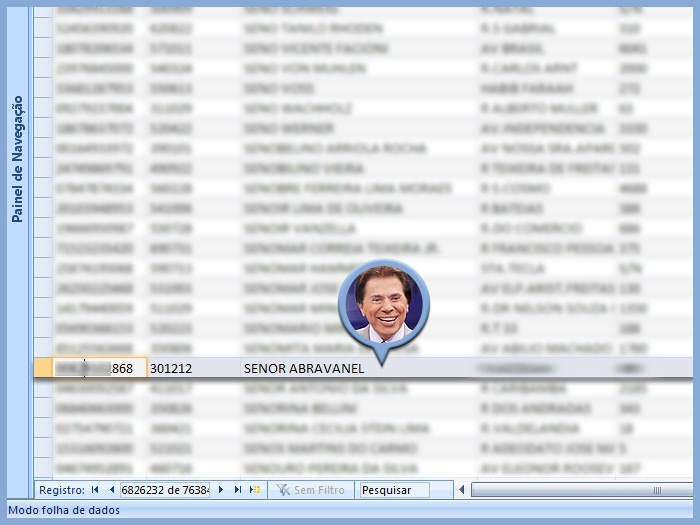The image size is (700, 525).
Task: Go to the previous record
Action: tap(112, 490)
